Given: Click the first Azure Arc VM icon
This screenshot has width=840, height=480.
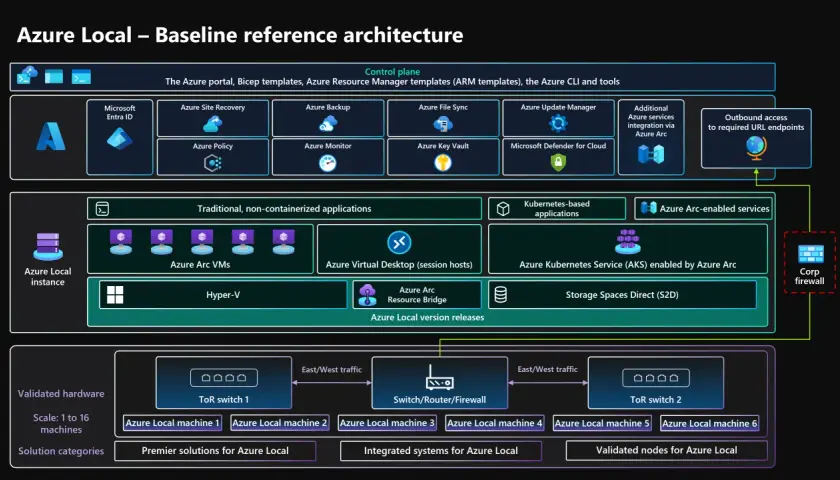Looking at the screenshot, I should coord(121,242).
